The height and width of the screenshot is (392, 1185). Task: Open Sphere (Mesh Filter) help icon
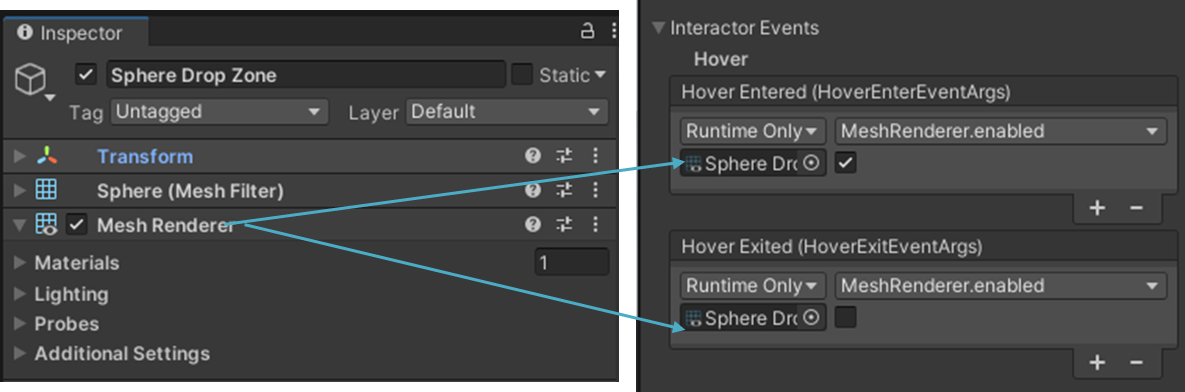pos(533,191)
